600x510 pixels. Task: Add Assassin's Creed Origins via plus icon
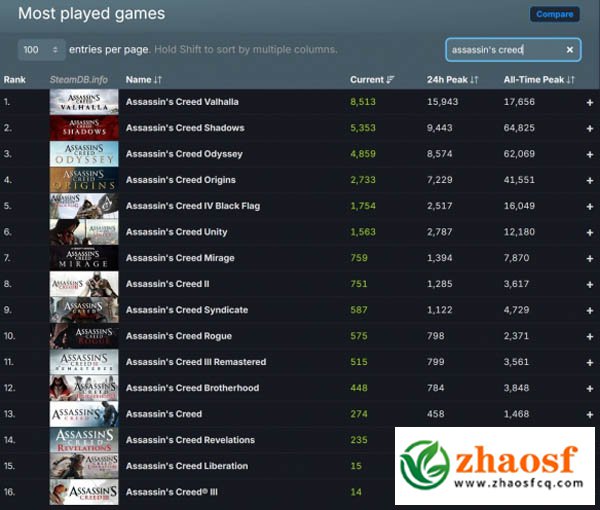pos(589,180)
